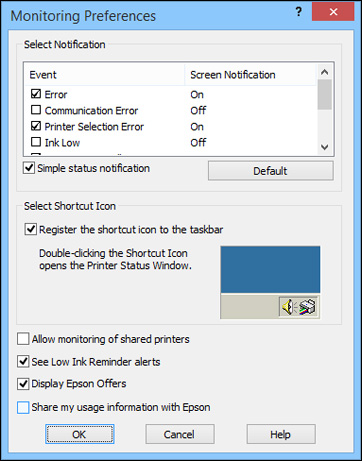Toggle Simple status notification checkbox
The image size is (362, 461).
click(x=29, y=168)
